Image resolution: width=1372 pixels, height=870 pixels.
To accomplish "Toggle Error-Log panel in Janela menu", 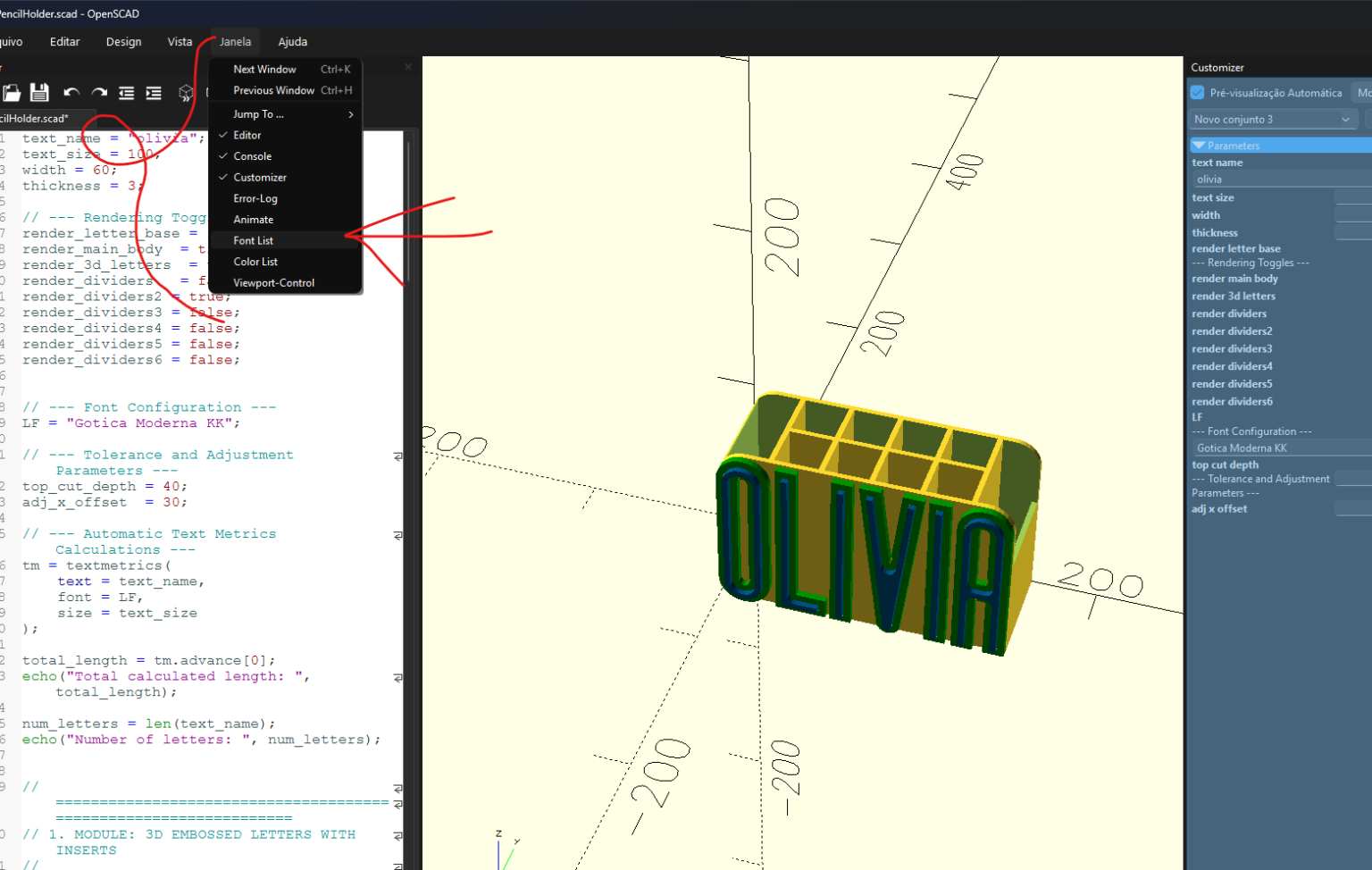I will [286, 198].
